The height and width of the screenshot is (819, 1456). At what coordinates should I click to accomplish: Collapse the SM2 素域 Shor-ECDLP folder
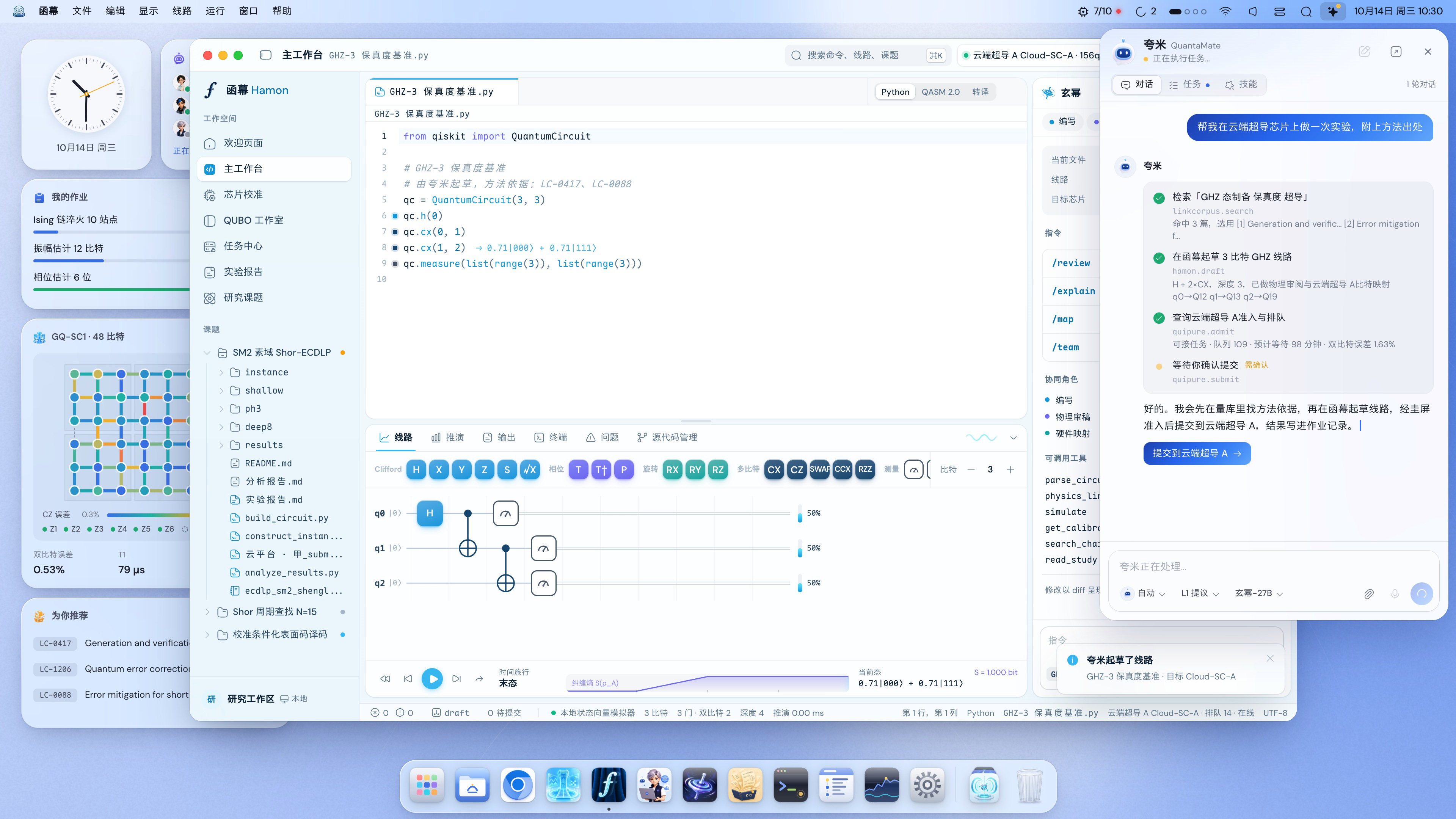[x=207, y=353]
